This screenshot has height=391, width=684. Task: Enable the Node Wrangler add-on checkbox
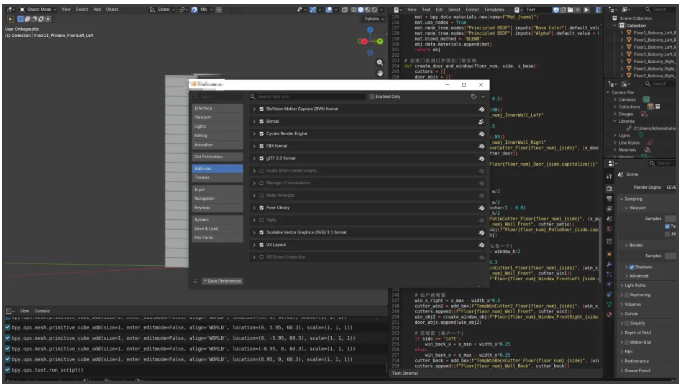(262, 196)
